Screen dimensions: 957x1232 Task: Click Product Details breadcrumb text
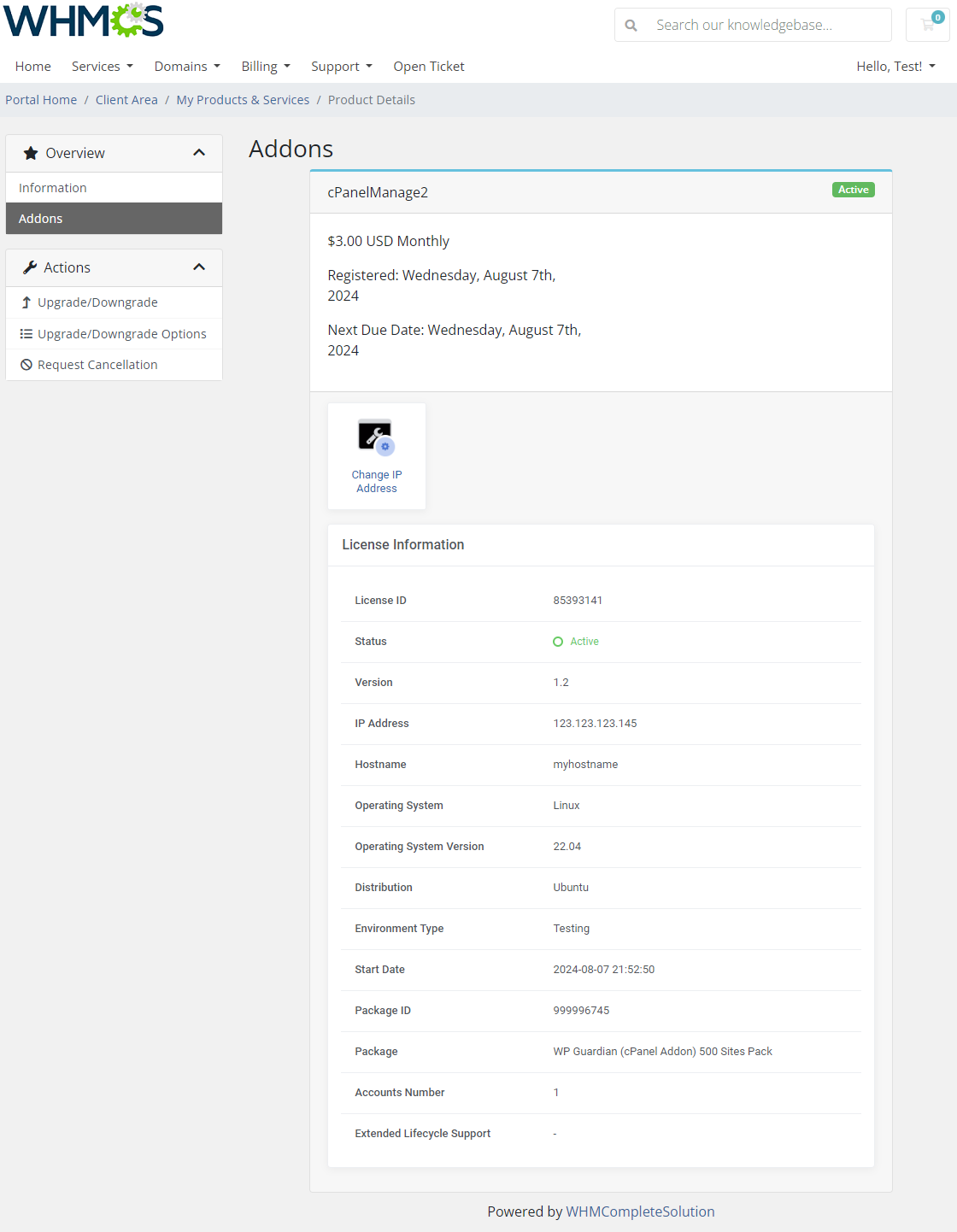[372, 100]
